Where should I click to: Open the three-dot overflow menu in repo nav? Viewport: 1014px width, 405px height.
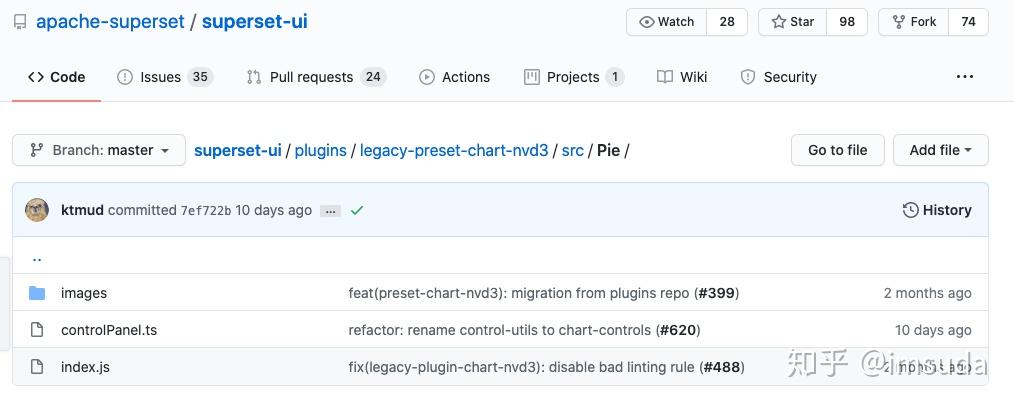965,77
